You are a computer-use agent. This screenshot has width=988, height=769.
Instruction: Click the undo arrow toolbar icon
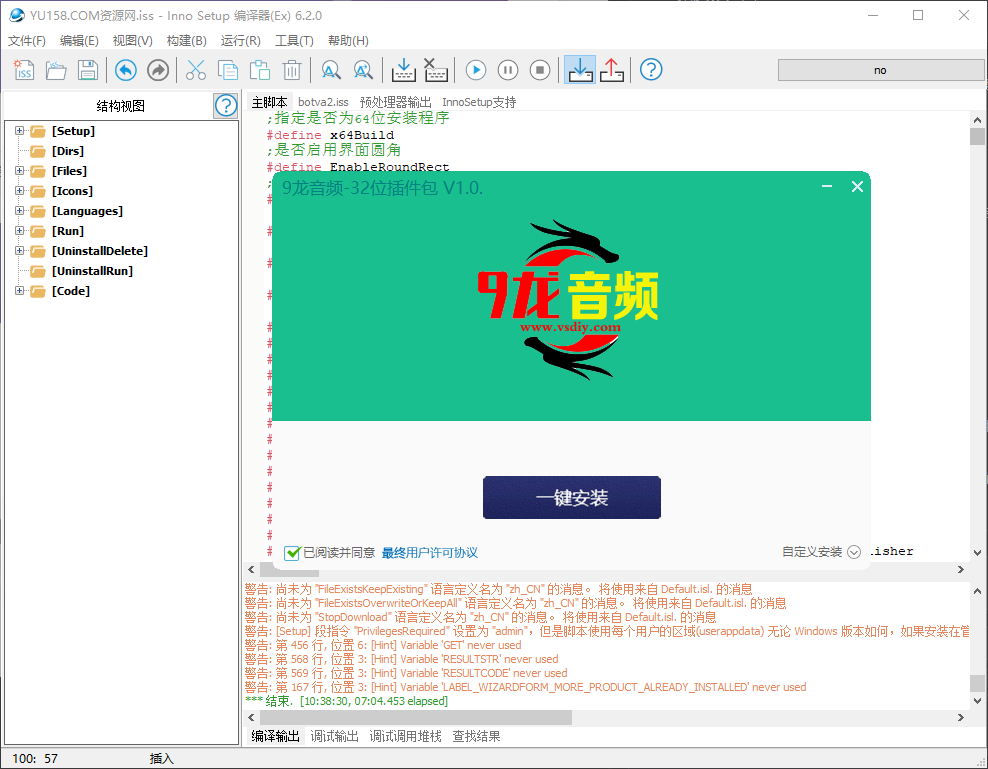point(125,70)
